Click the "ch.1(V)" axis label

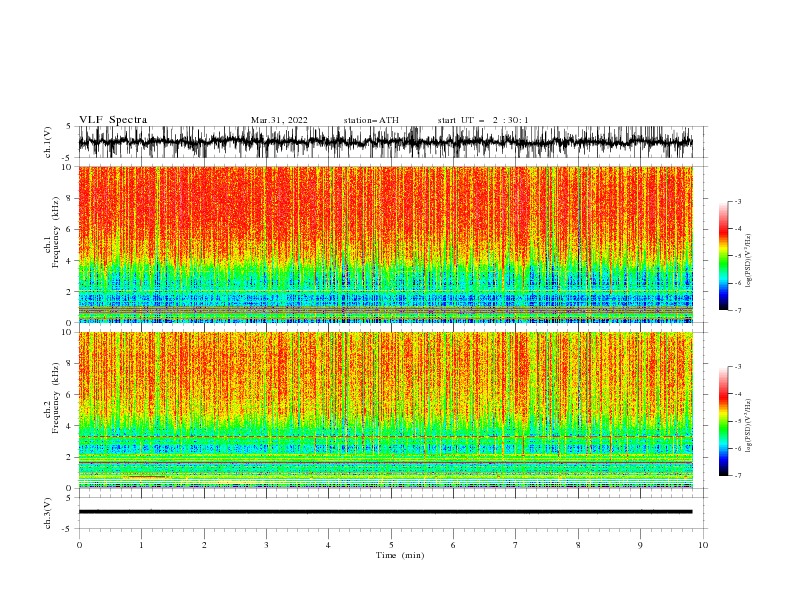pos(48,142)
